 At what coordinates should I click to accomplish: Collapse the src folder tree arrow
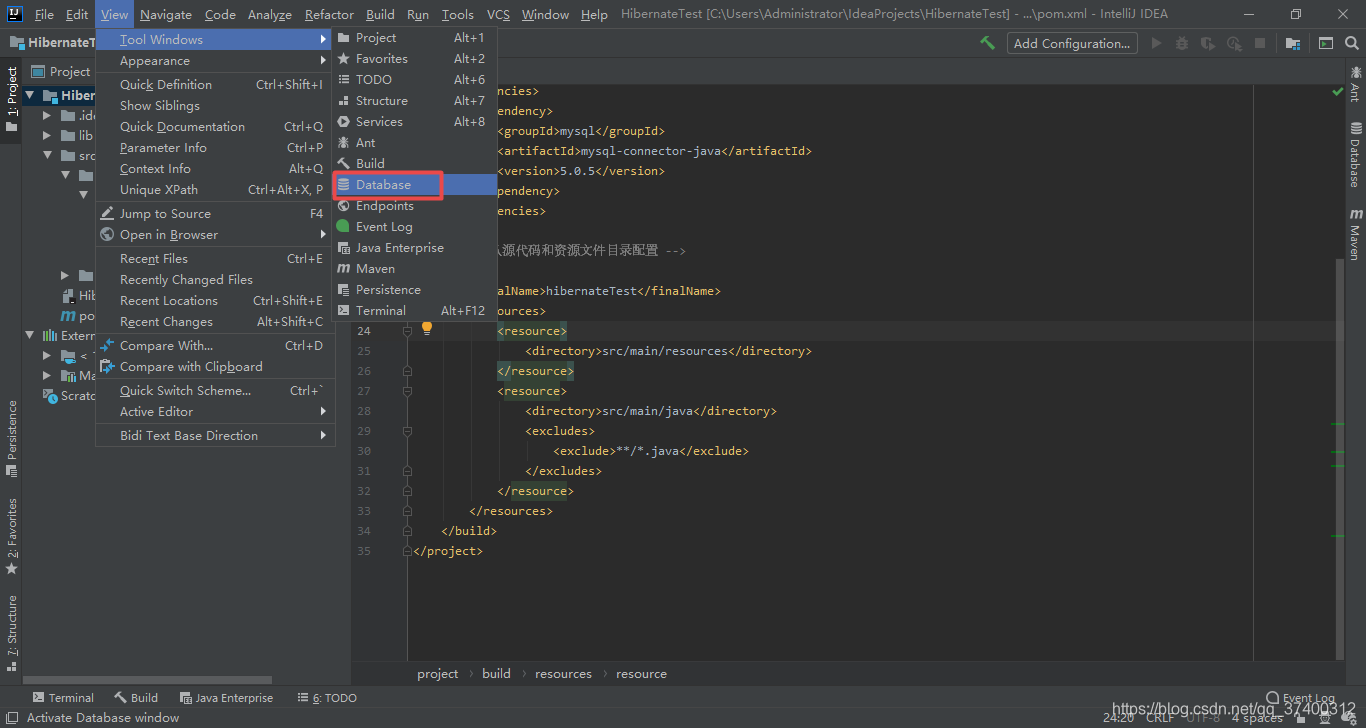[x=47, y=156]
